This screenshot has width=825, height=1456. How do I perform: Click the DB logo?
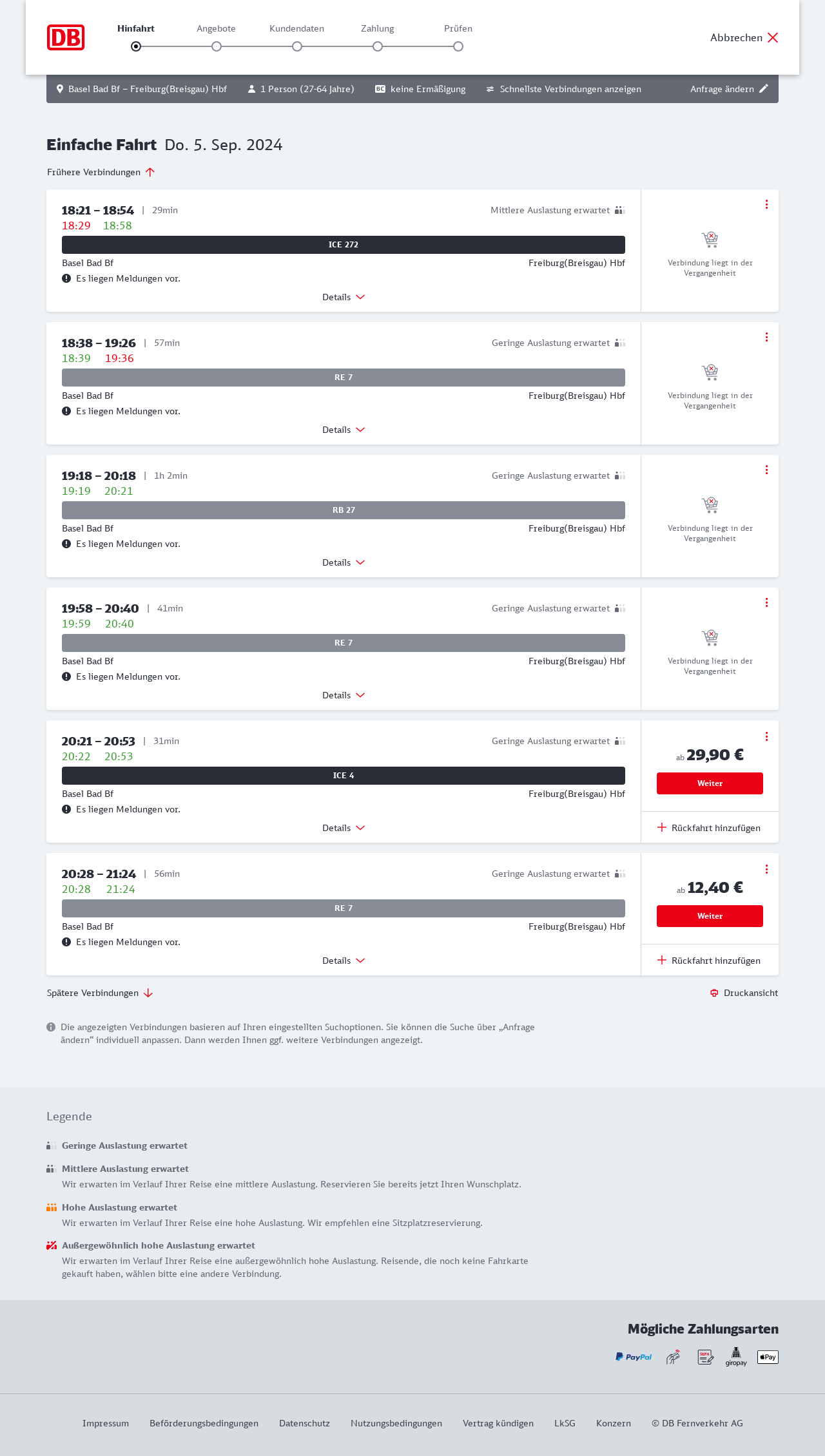66,37
